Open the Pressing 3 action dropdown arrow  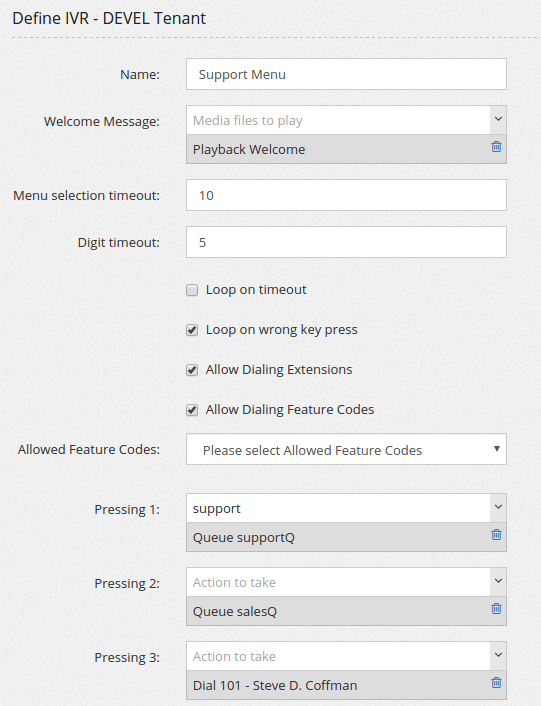tap(498, 655)
